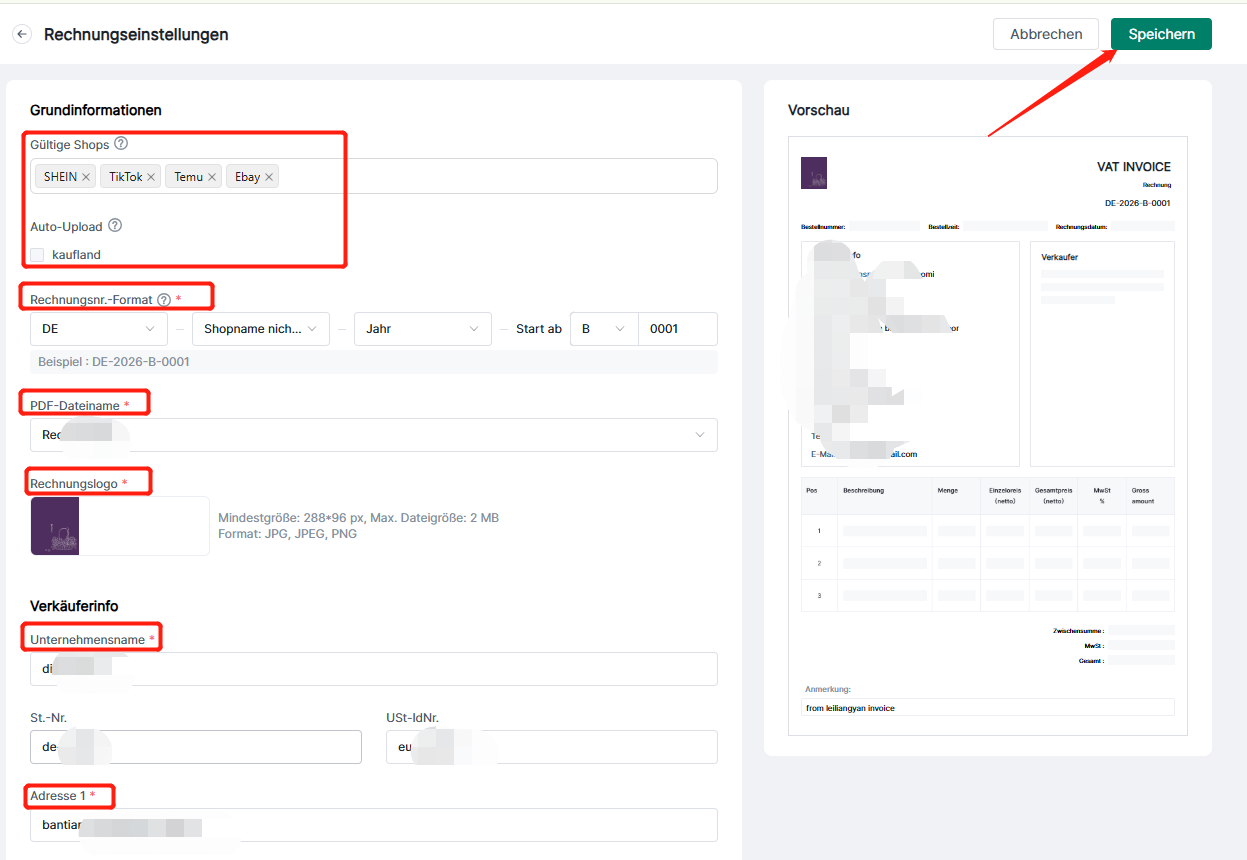Open the PDF-Dateiname dropdown

click(x=373, y=435)
